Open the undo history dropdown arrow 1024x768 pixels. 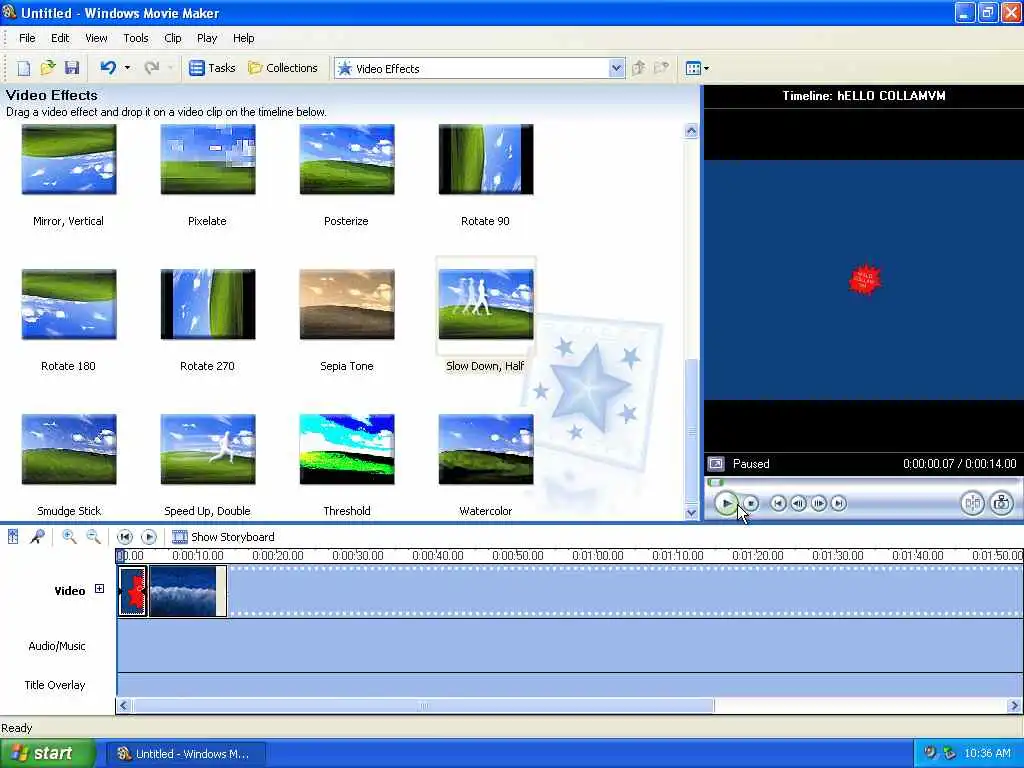127,68
